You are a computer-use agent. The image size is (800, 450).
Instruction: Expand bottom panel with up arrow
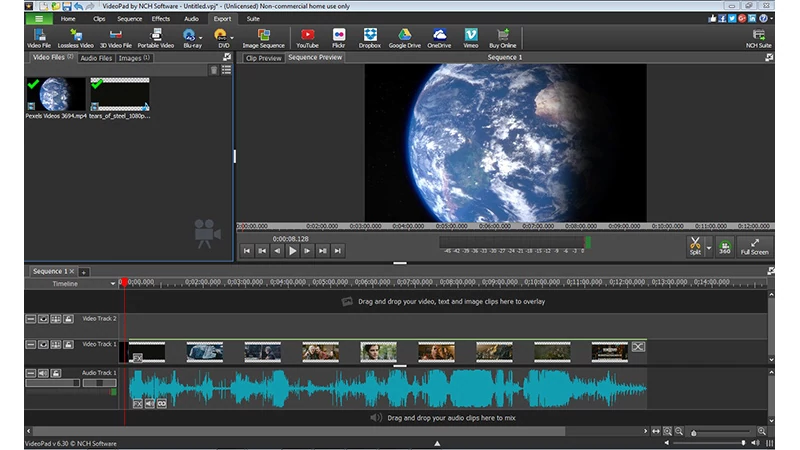(x=437, y=443)
